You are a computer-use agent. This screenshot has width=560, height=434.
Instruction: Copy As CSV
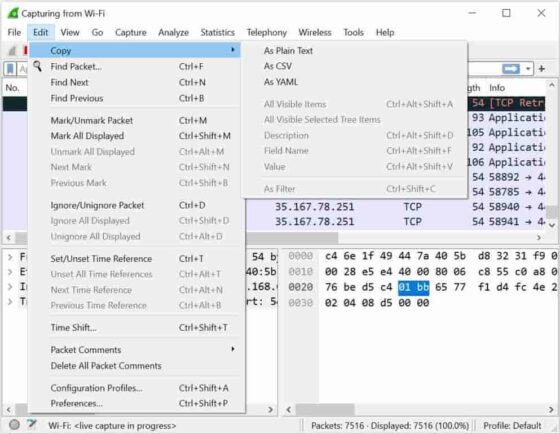click(278, 66)
